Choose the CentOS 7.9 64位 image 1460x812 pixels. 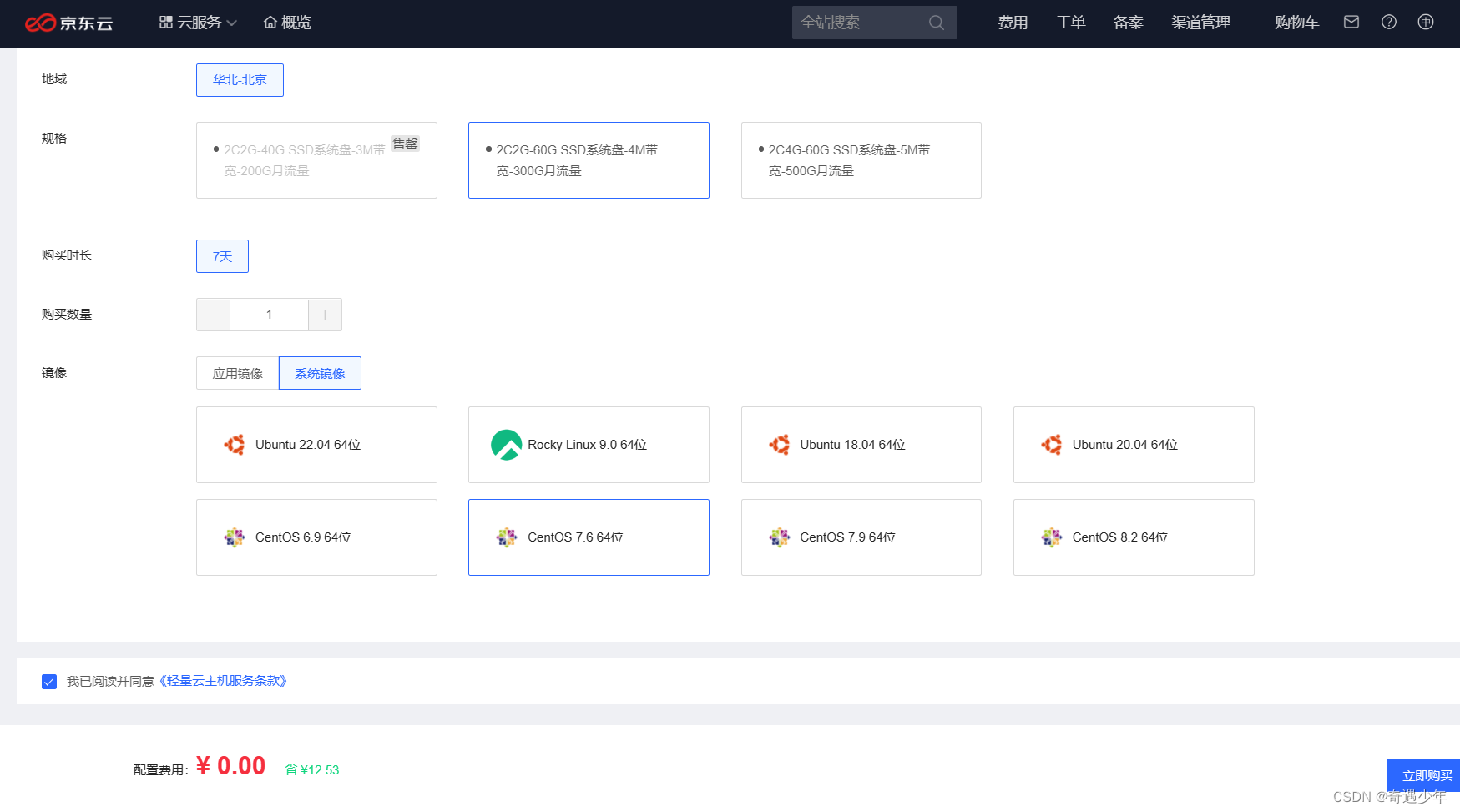click(x=861, y=537)
